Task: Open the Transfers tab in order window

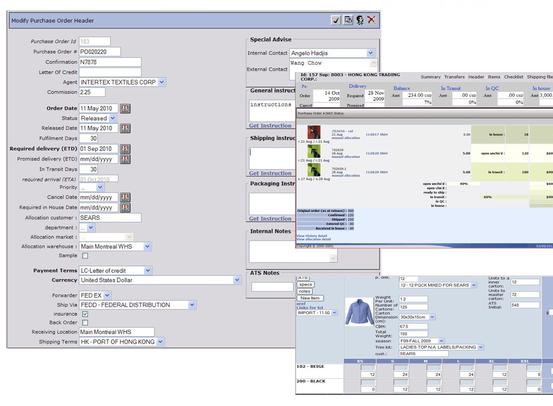Action: click(454, 77)
